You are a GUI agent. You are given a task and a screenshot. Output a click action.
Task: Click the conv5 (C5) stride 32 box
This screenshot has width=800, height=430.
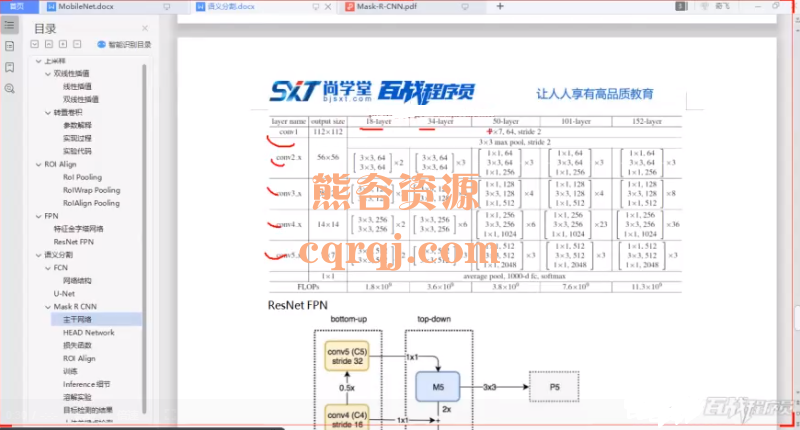(x=347, y=356)
